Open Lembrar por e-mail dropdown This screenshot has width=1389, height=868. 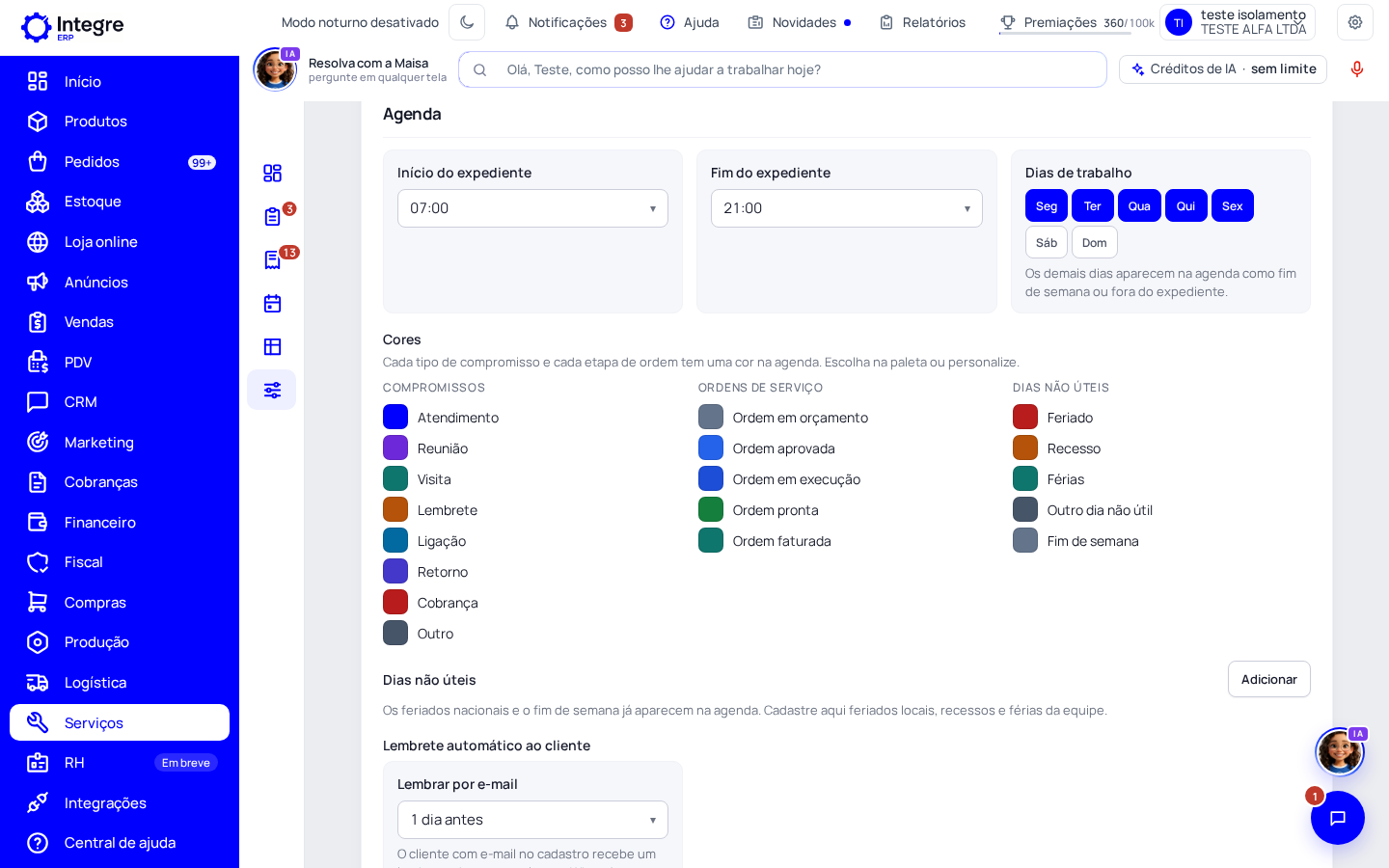tap(532, 820)
